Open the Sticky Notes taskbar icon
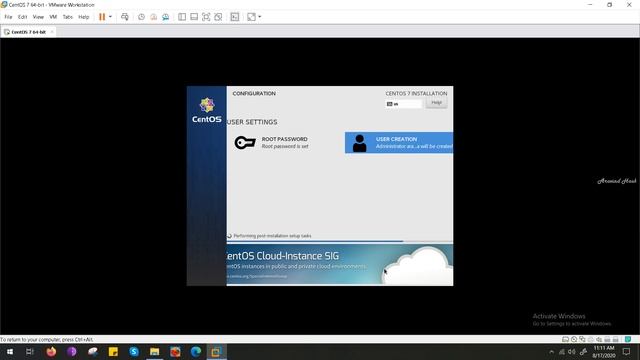The image size is (640, 360). 113,351
